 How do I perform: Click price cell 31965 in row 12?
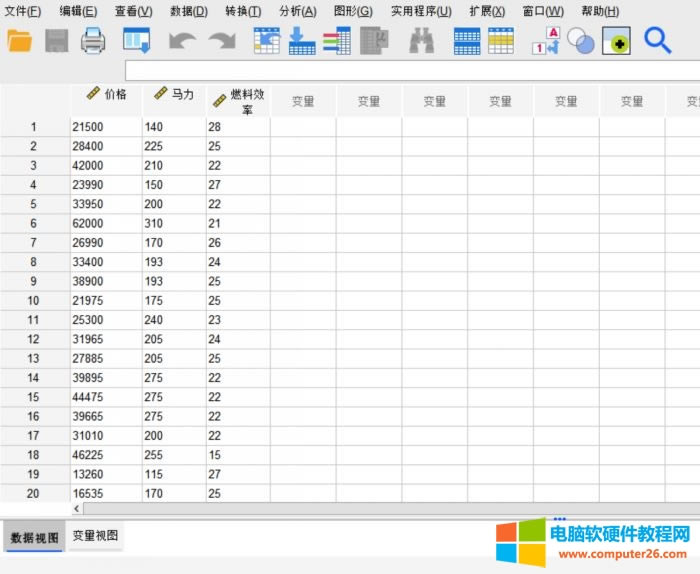point(106,339)
